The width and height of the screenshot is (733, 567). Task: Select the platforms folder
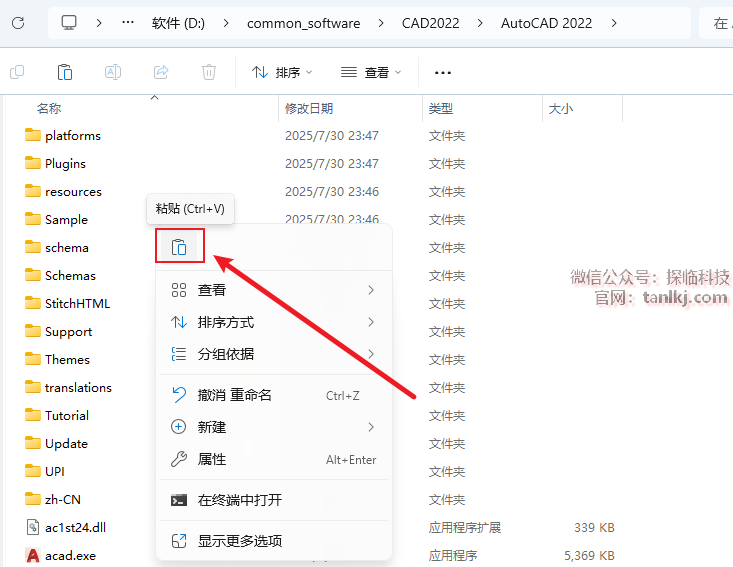pyautogui.click(x=72, y=135)
